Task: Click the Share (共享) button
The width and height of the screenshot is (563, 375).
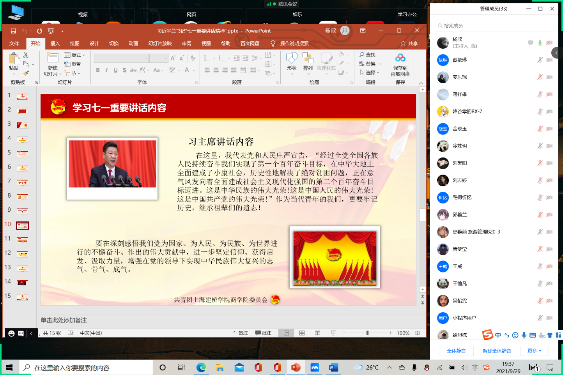Action: point(410,43)
